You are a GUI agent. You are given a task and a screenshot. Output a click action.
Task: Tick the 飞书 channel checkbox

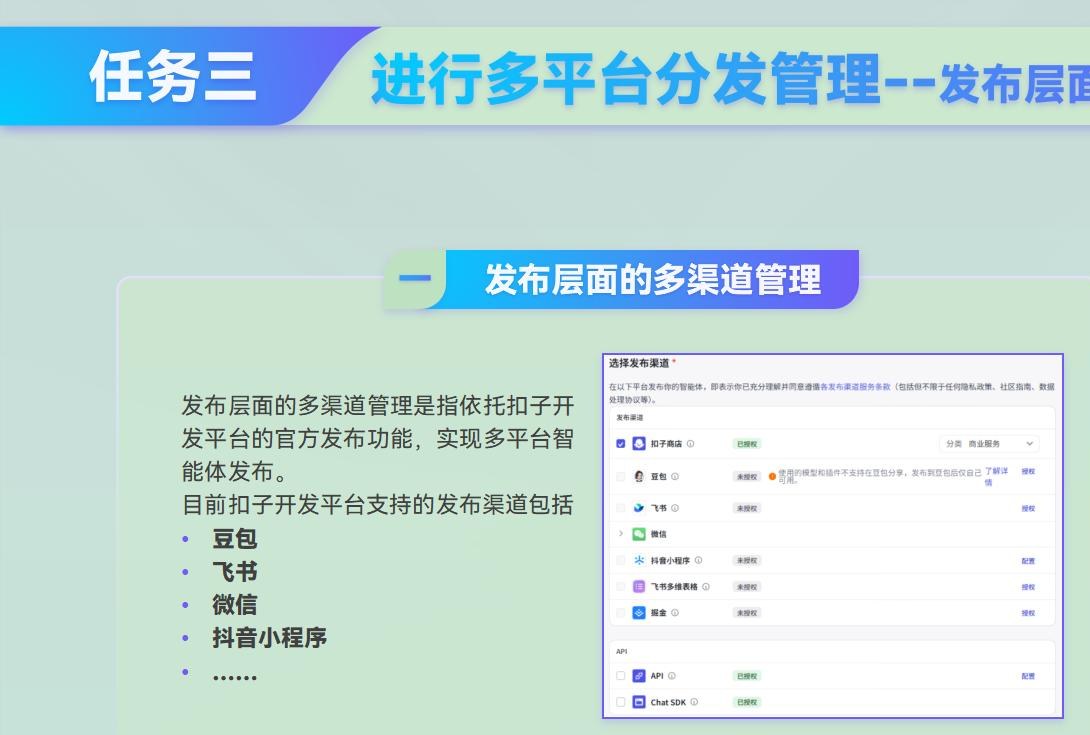click(x=621, y=508)
